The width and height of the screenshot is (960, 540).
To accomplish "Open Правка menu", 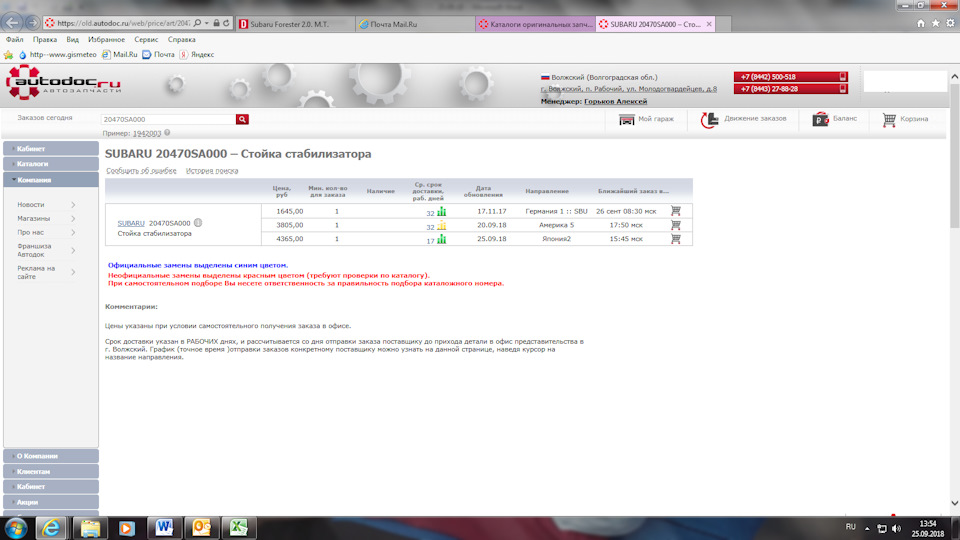I will click(x=45, y=39).
